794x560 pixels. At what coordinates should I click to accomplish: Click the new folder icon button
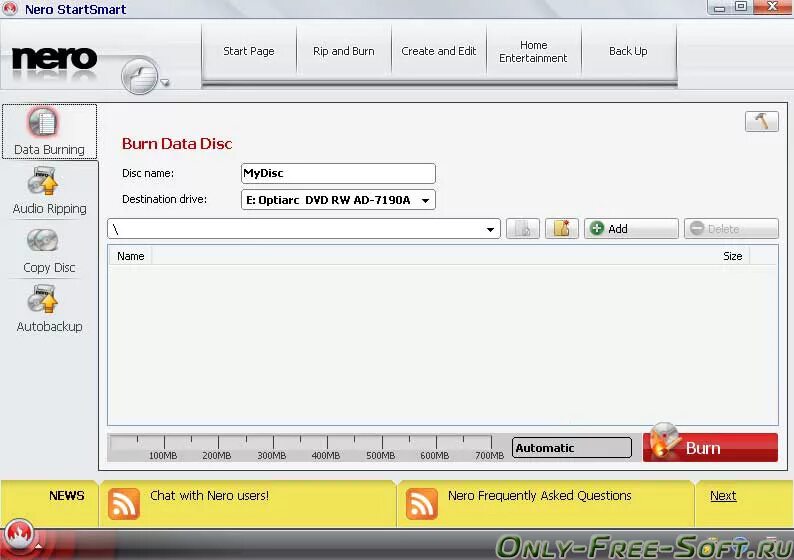562,229
